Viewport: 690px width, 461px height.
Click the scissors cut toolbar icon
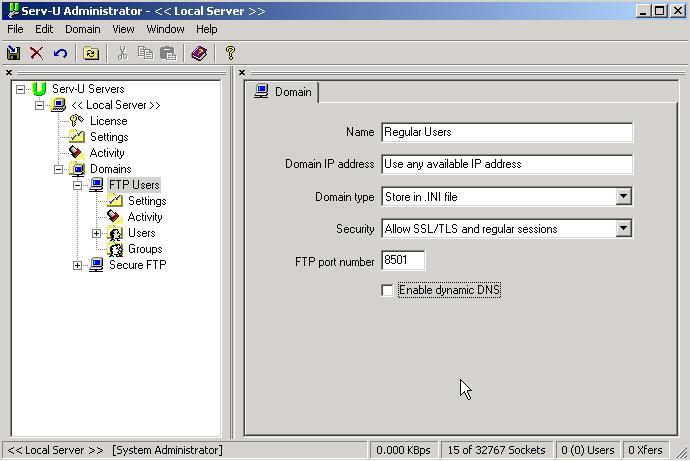pos(122,53)
